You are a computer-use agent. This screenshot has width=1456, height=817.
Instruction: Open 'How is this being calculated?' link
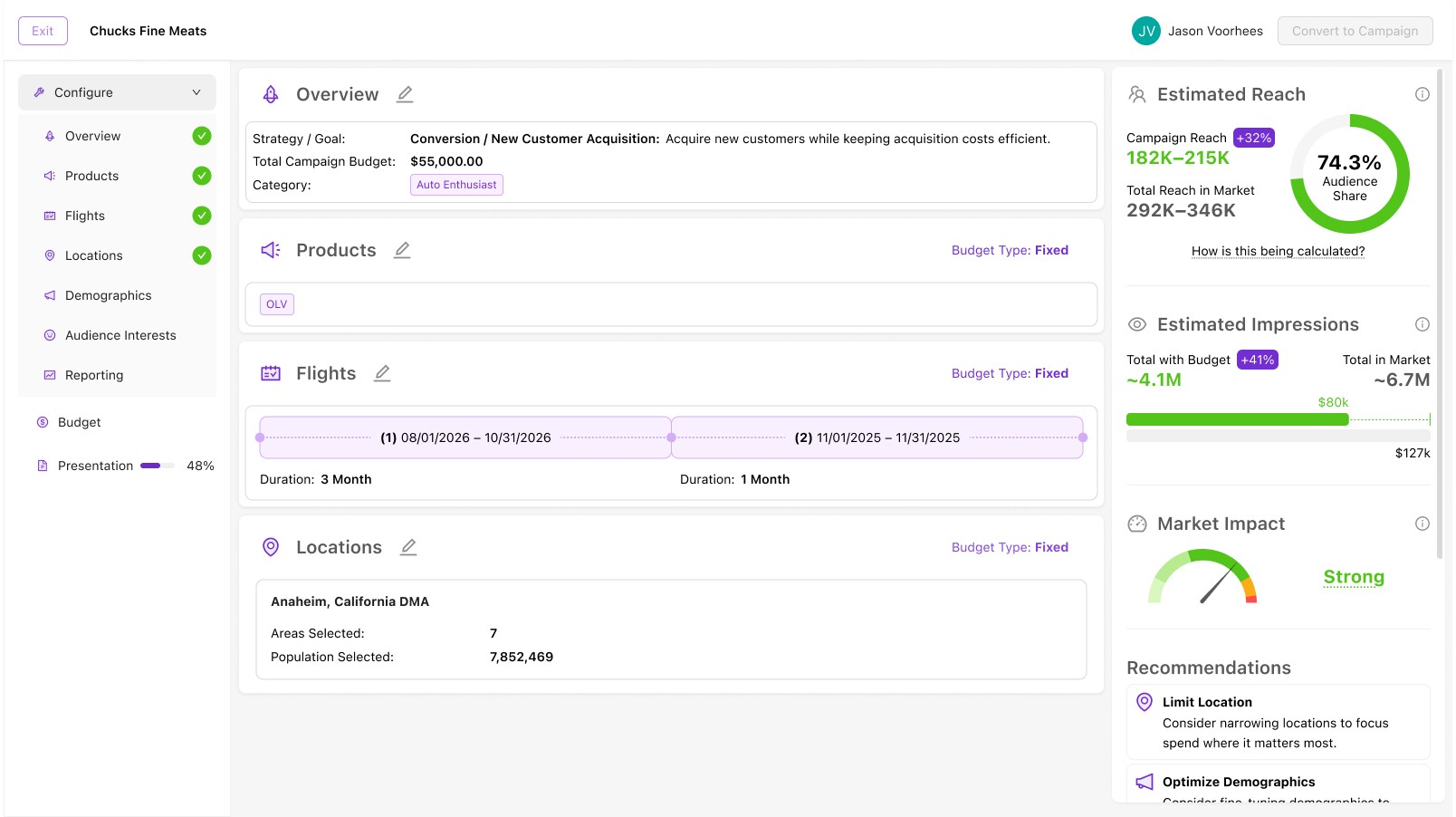(1278, 251)
